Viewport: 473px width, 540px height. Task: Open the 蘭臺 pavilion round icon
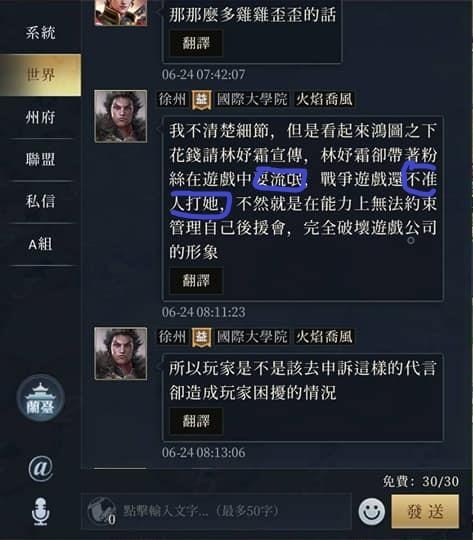pos(41,398)
